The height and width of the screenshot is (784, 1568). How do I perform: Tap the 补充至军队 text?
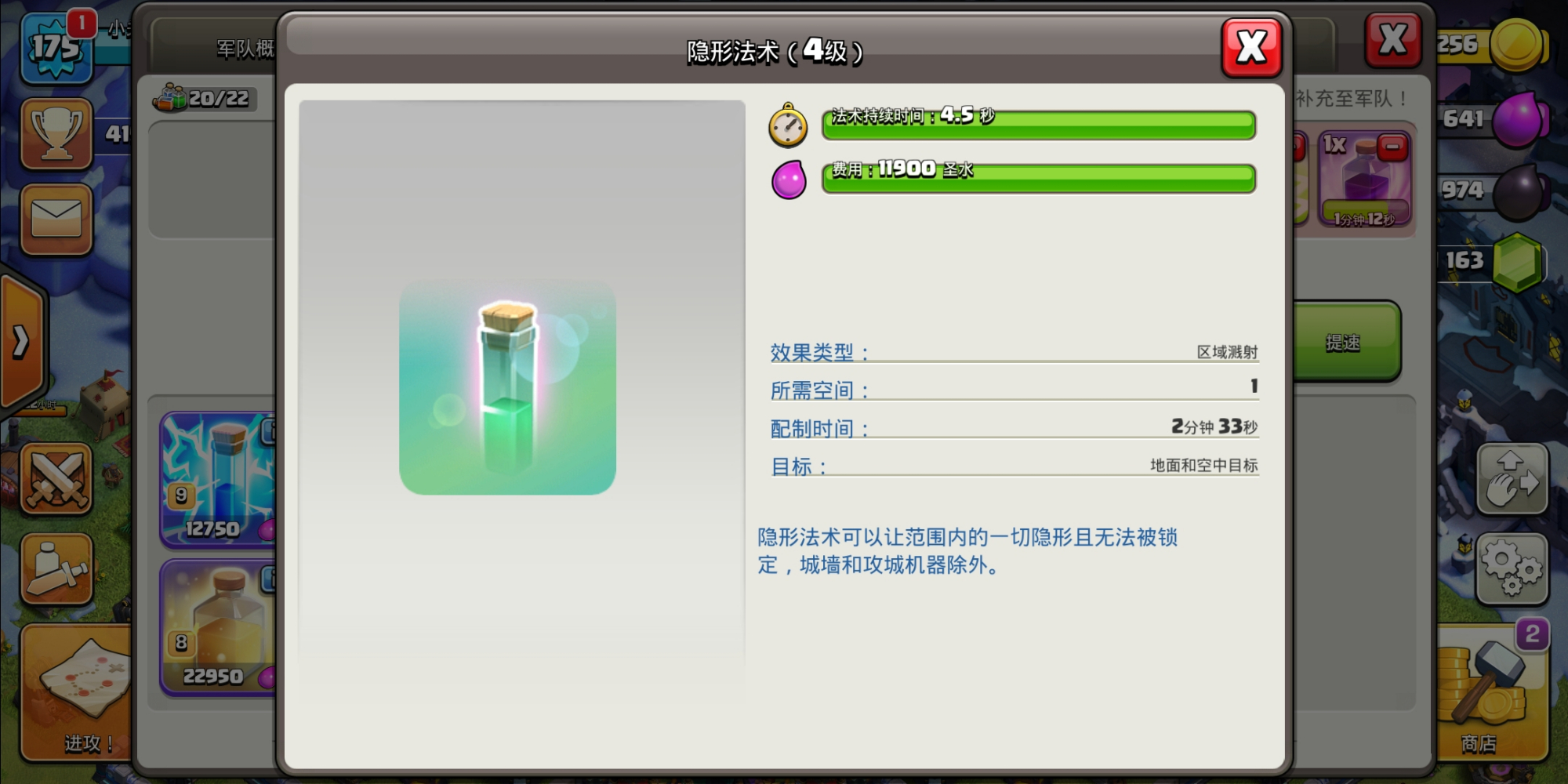tap(1352, 99)
